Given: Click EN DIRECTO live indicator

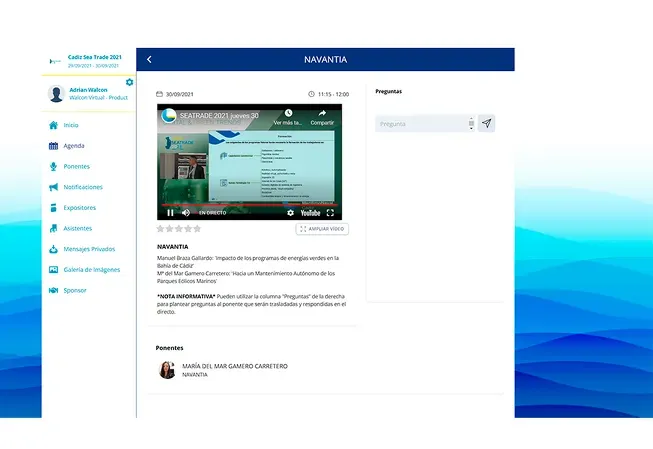Looking at the screenshot, I should point(212,213).
